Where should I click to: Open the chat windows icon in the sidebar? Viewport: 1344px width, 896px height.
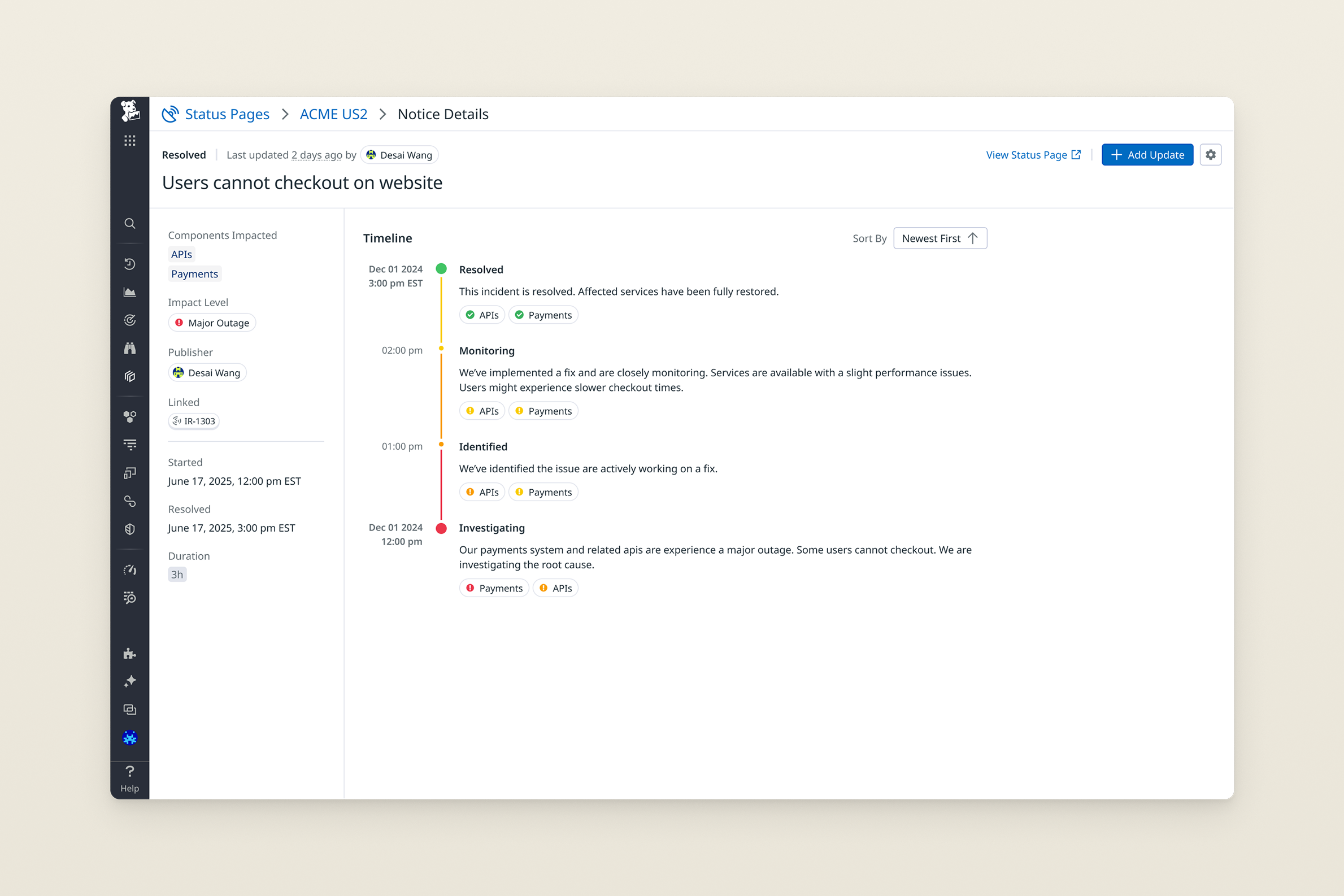point(130,710)
